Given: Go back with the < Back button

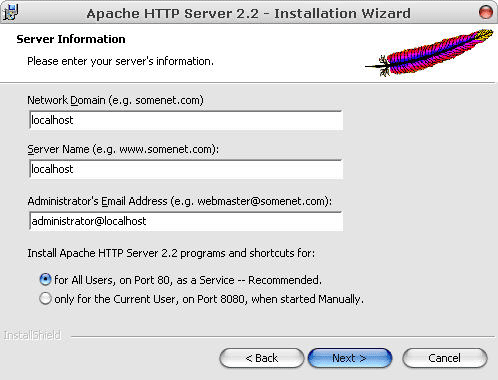Looking at the screenshot, I should click(x=262, y=358).
